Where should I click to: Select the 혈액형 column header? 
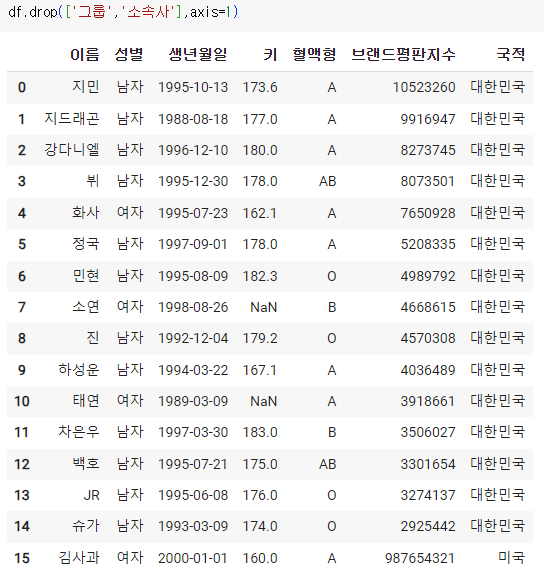point(314,54)
